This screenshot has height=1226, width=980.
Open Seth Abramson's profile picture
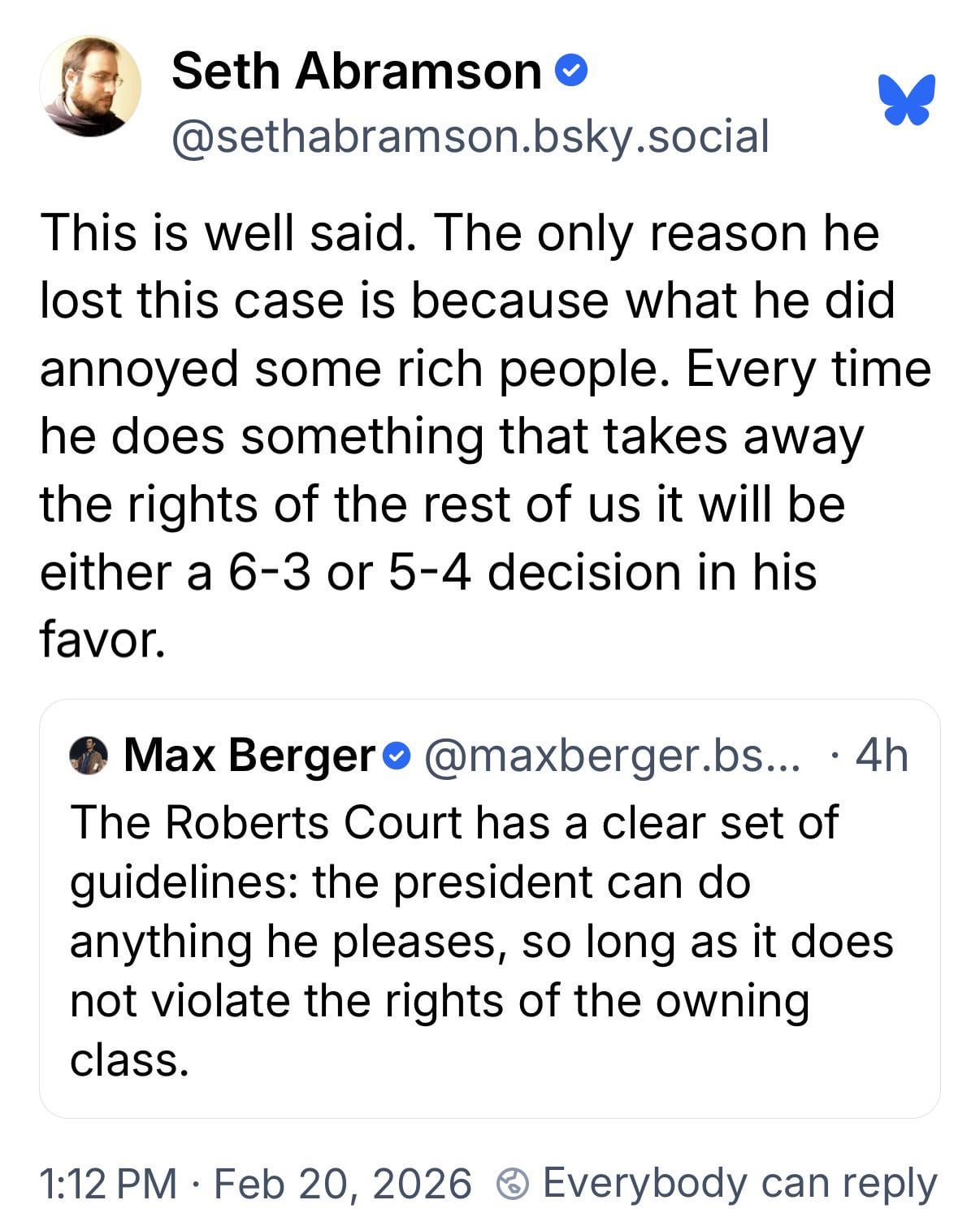(90, 86)
